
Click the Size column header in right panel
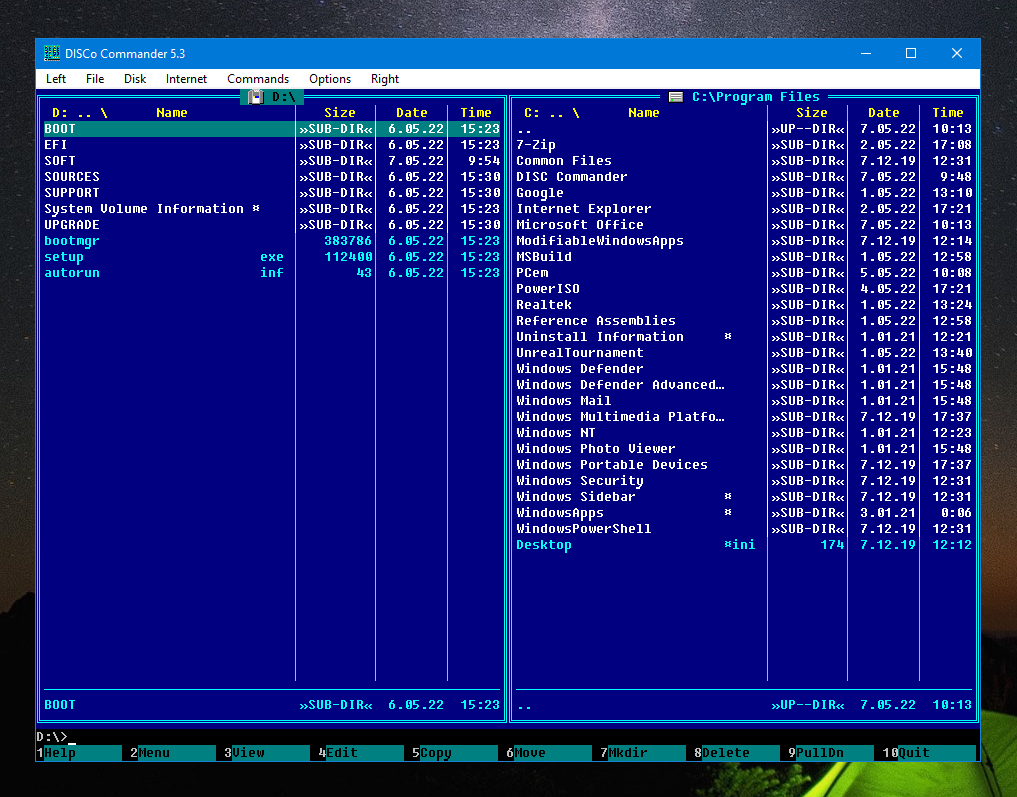pos(812,113)
